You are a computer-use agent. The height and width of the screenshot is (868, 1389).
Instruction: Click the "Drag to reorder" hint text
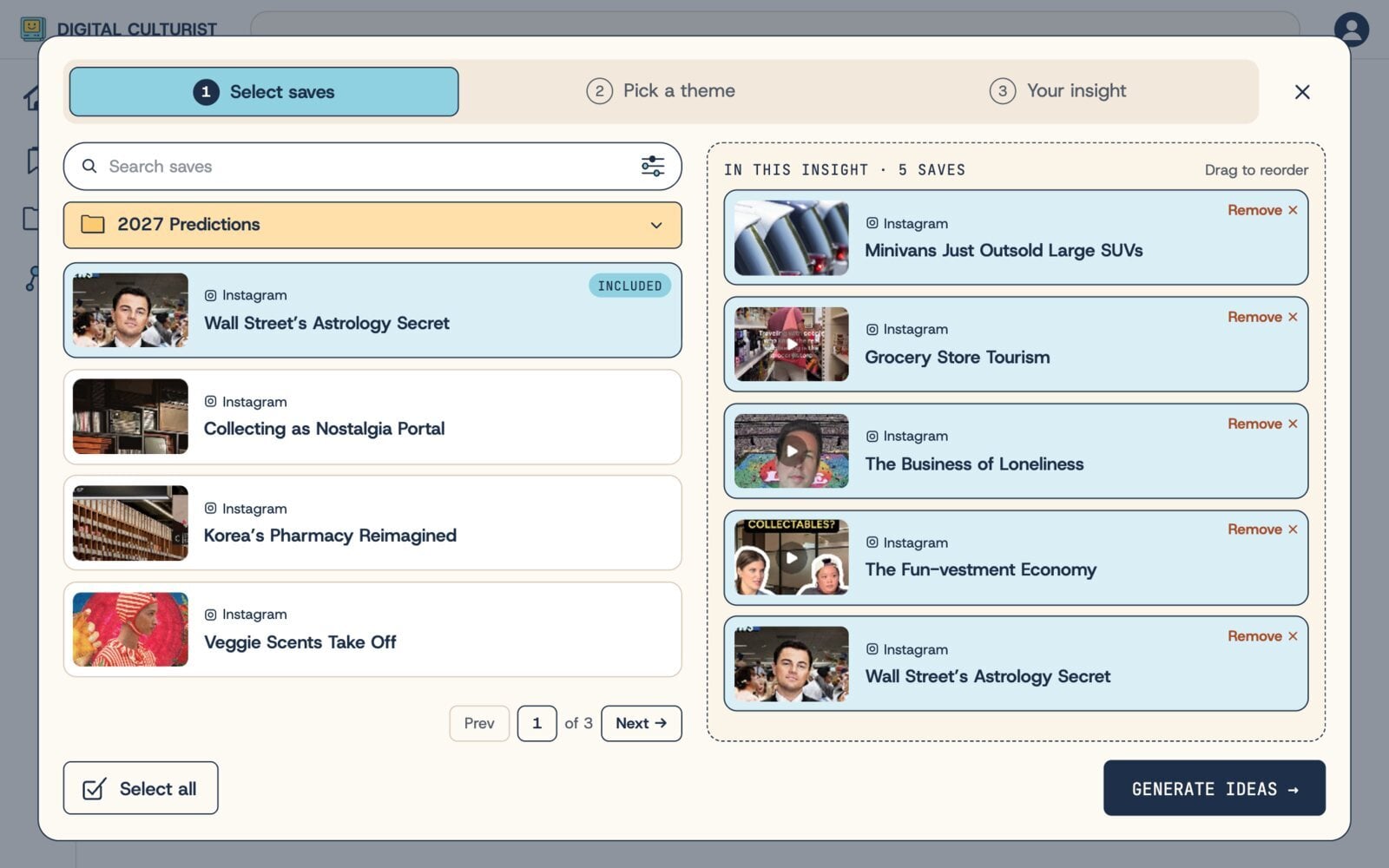click(x=1256, y=170)
